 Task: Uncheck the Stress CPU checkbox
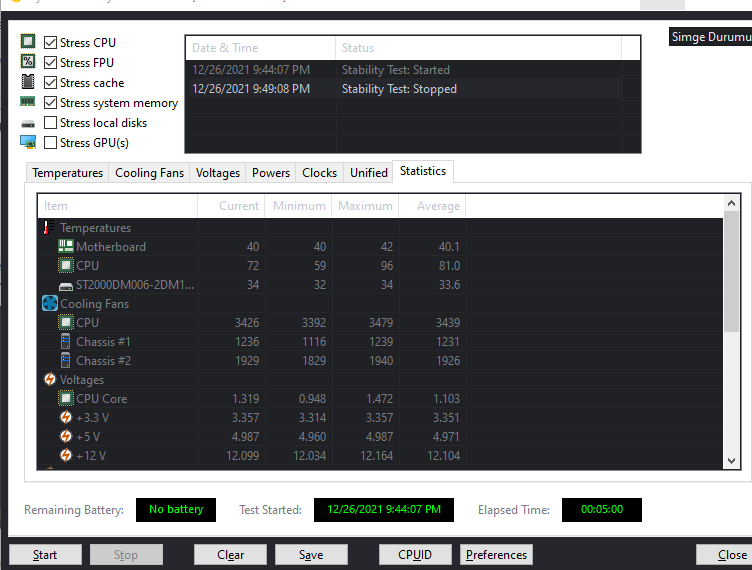[50, 43]
